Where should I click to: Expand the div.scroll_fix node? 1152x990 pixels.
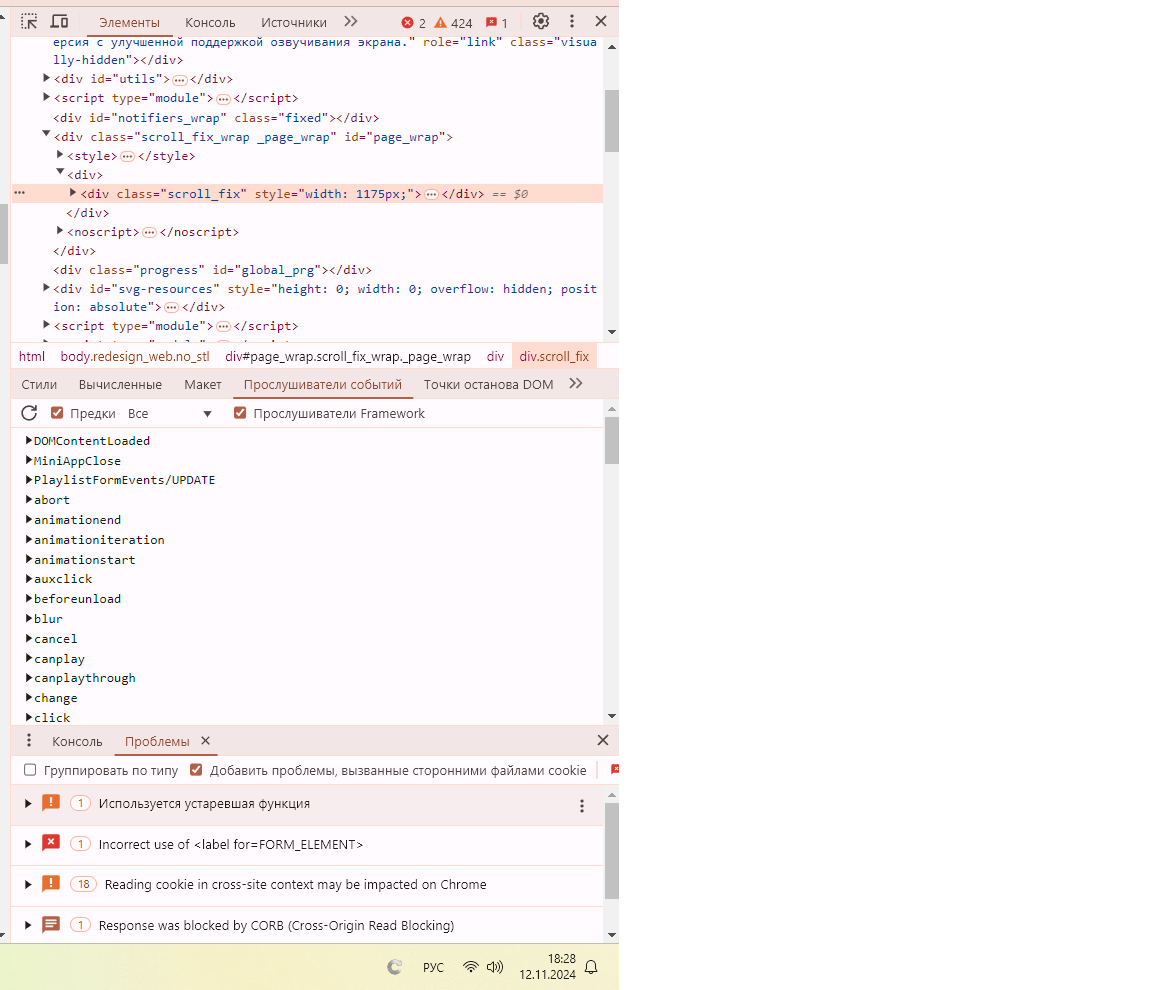click(x=73, y=192)
